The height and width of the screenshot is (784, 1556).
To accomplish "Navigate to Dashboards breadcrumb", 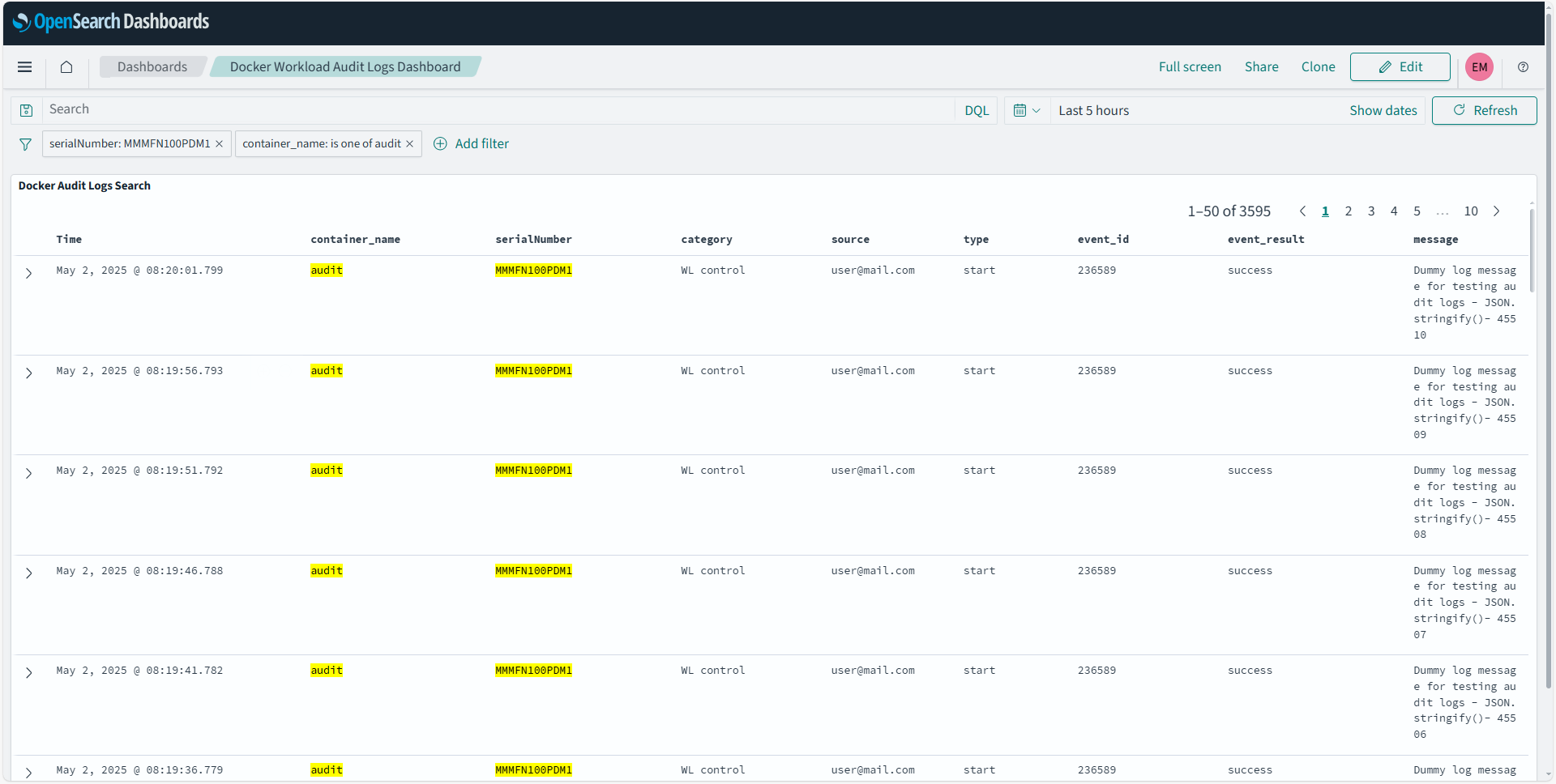I will (152, 66).
